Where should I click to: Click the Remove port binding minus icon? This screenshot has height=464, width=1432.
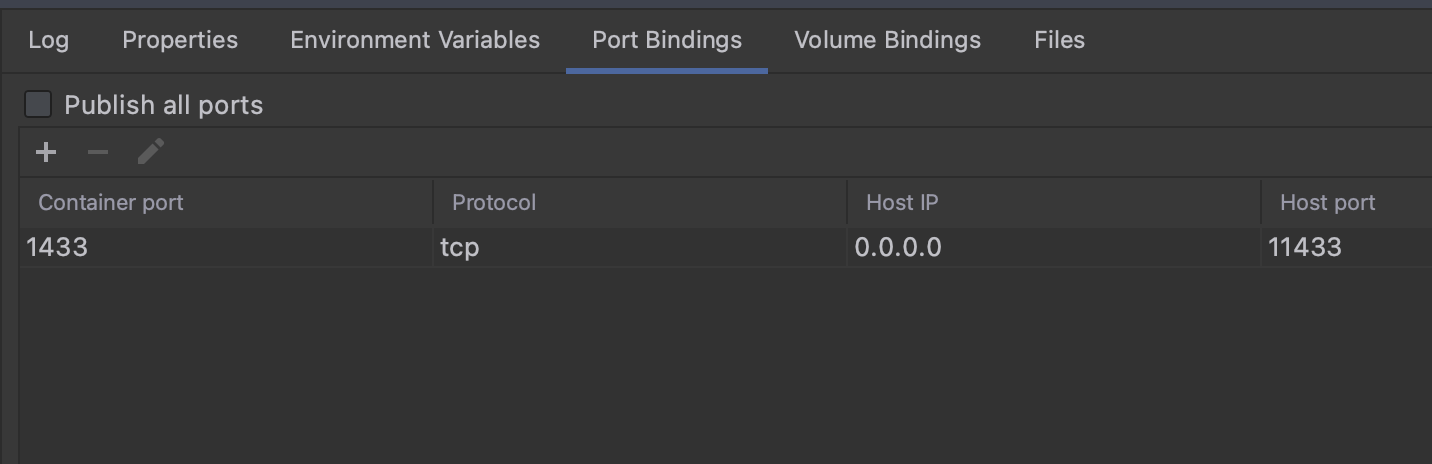98,152
